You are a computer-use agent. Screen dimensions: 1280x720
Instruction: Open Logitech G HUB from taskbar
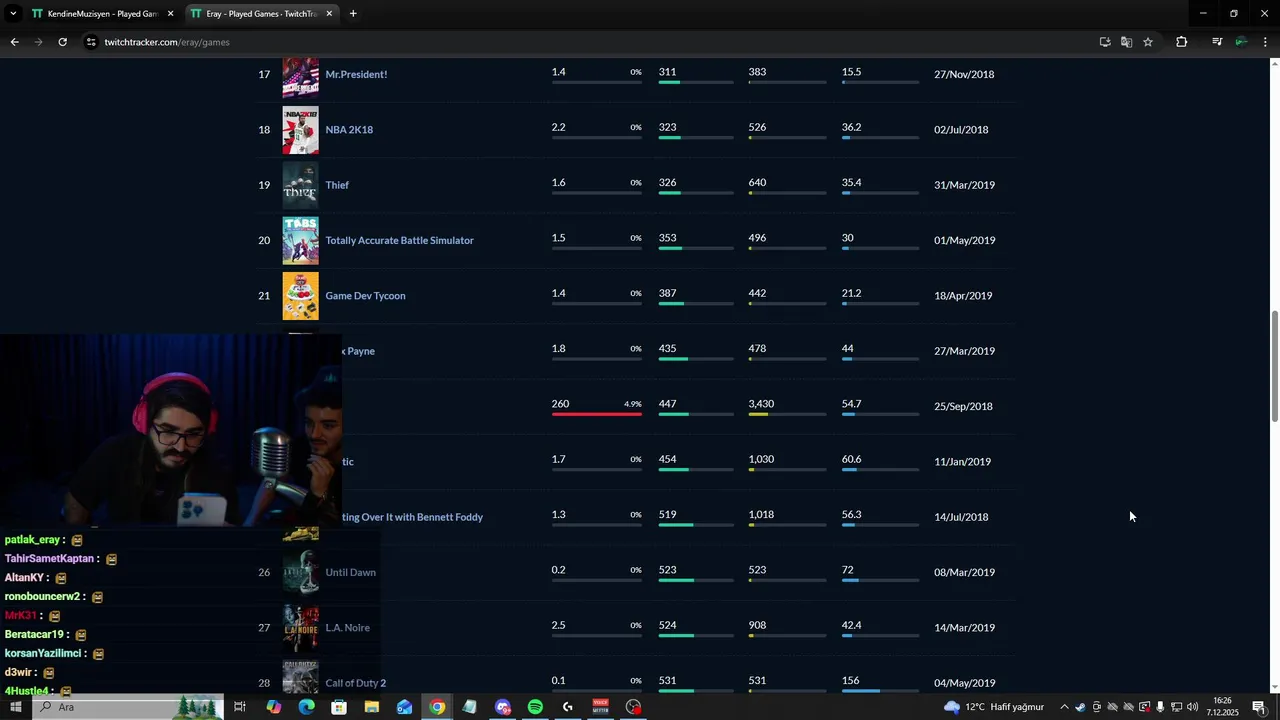[x=568, y=707]
